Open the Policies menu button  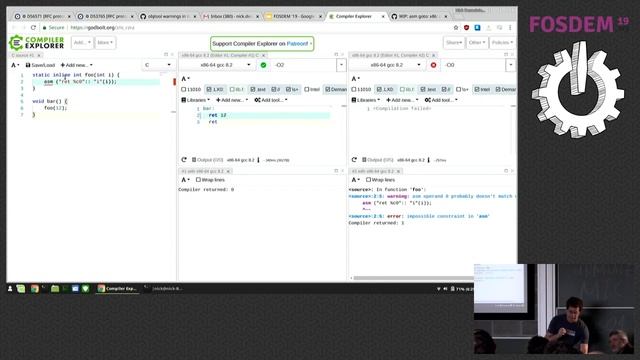coord(502,42)
